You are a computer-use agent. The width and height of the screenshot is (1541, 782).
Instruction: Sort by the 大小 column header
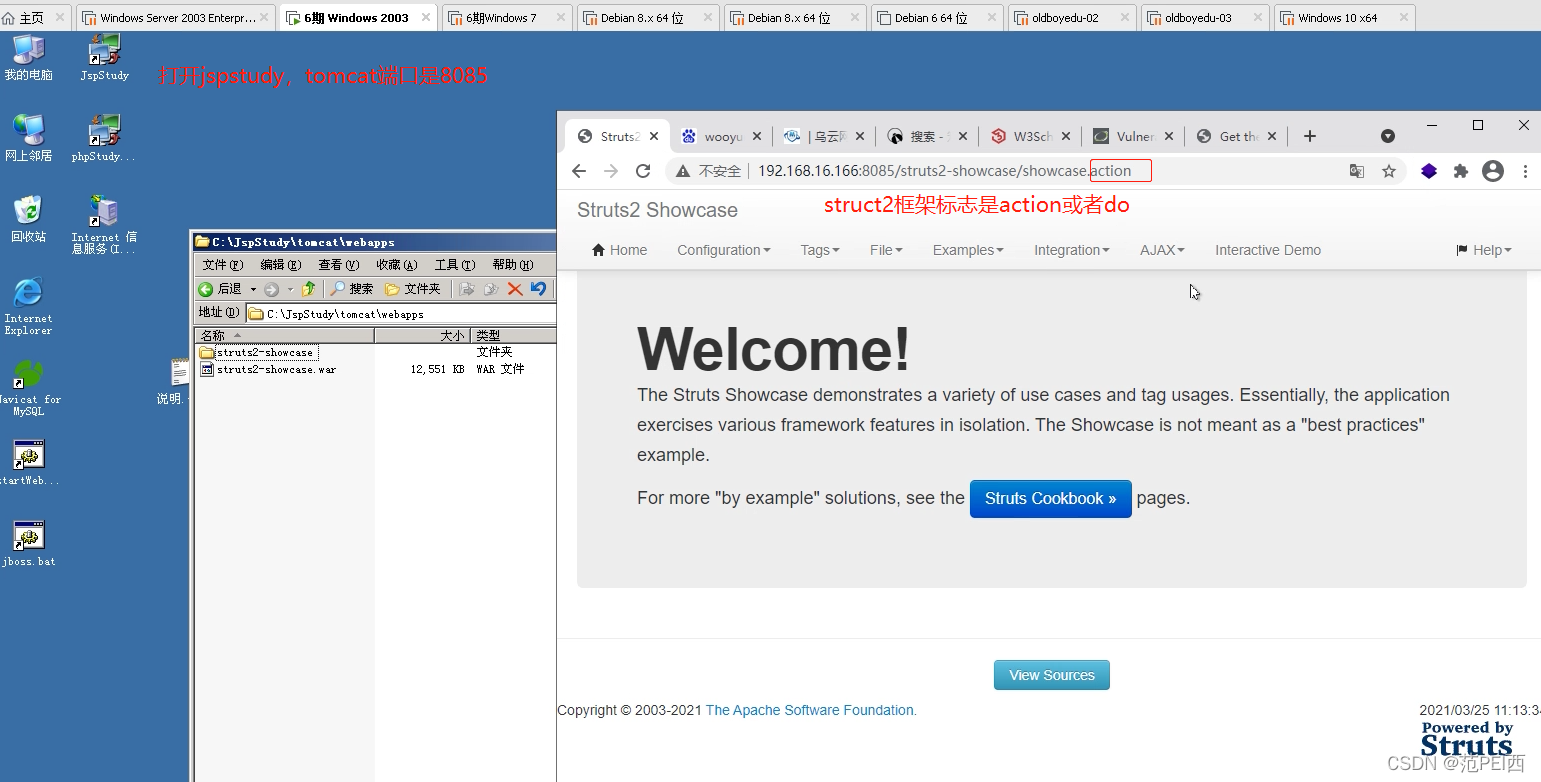point(422,336)
